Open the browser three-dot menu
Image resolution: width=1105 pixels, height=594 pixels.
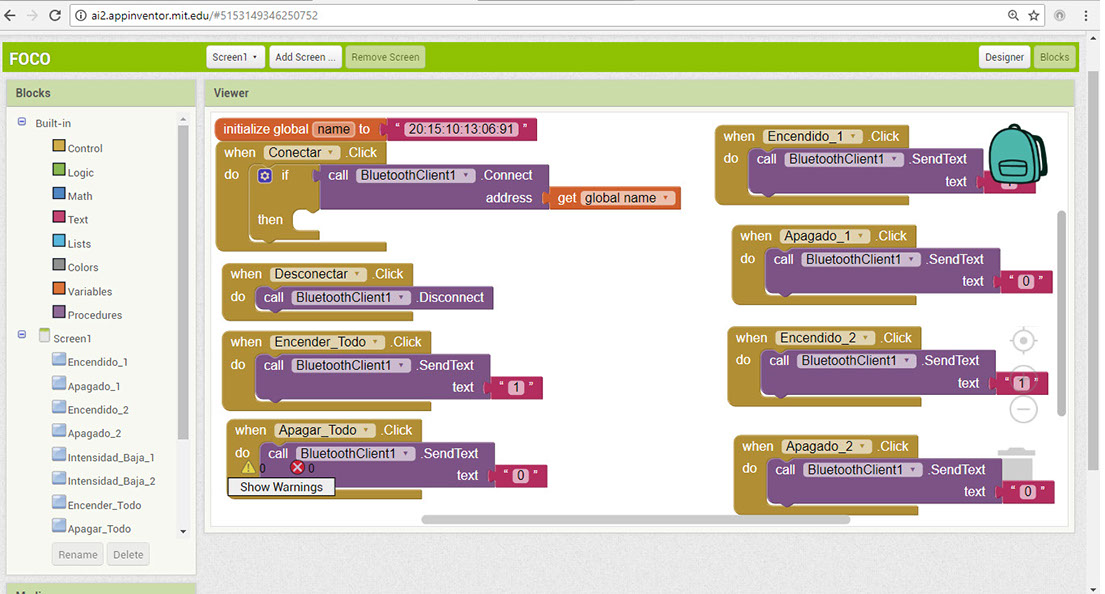(x=1086, y=15)
